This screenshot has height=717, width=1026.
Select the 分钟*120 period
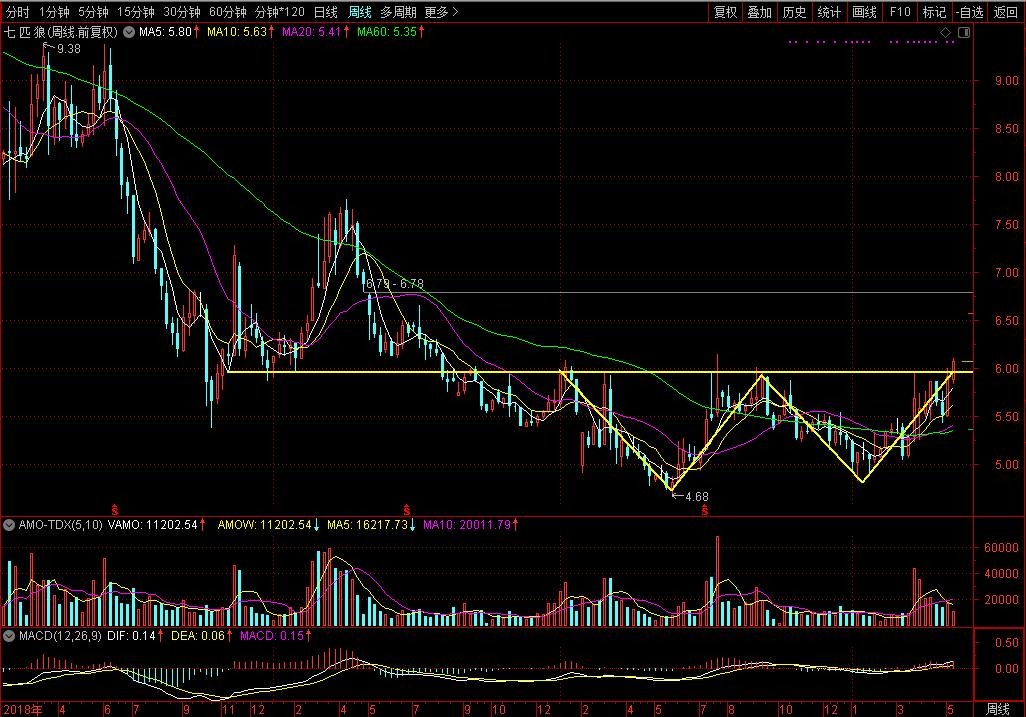[x=279, y=12]
